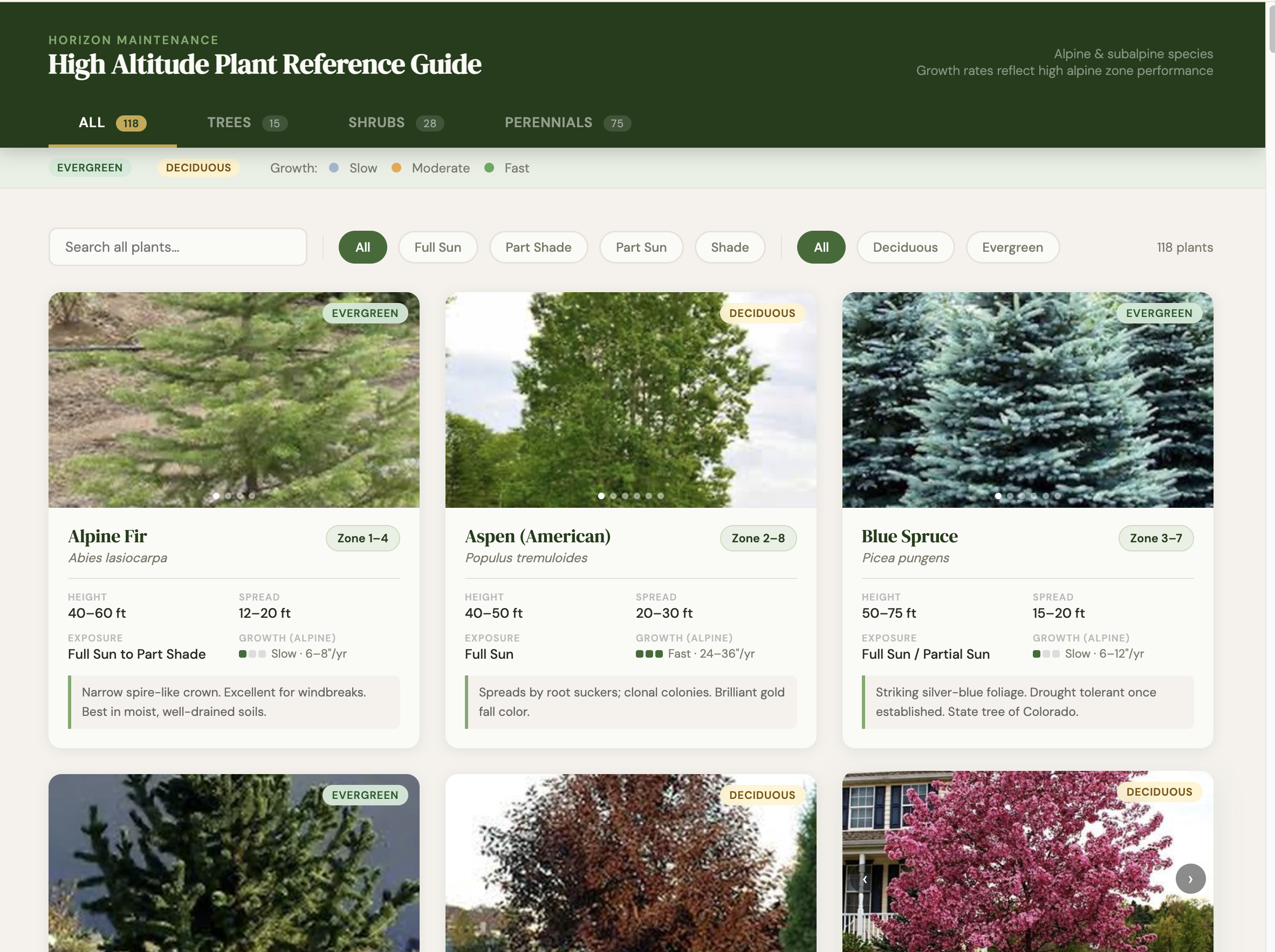
Task: Click the EVERGREEN legend badge
Action: 90,168
